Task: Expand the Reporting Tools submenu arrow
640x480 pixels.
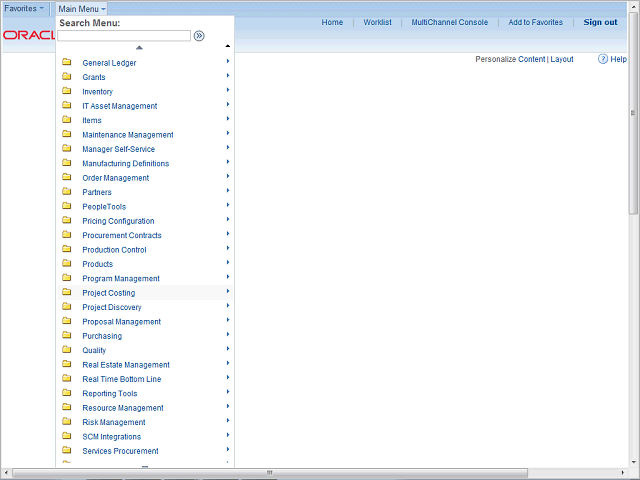Action: [x=228, y=392]
